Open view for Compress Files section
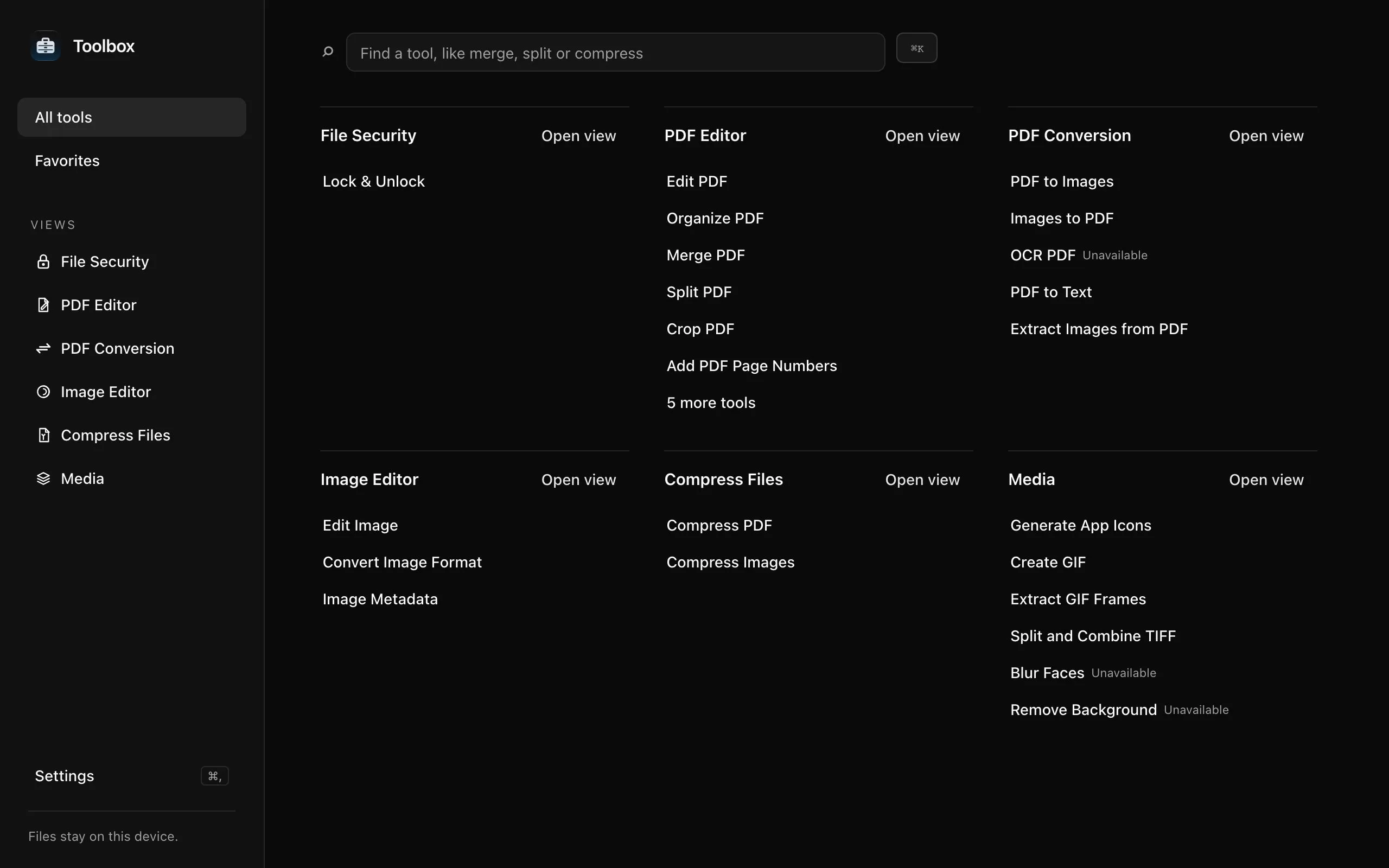Image resolution: width=1389 pixels, height=868 pixels. (922, 480)
